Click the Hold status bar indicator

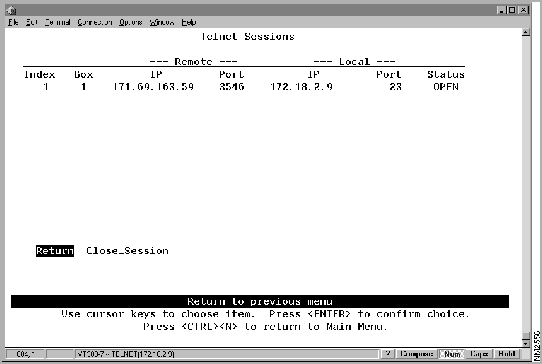point(507,354)
